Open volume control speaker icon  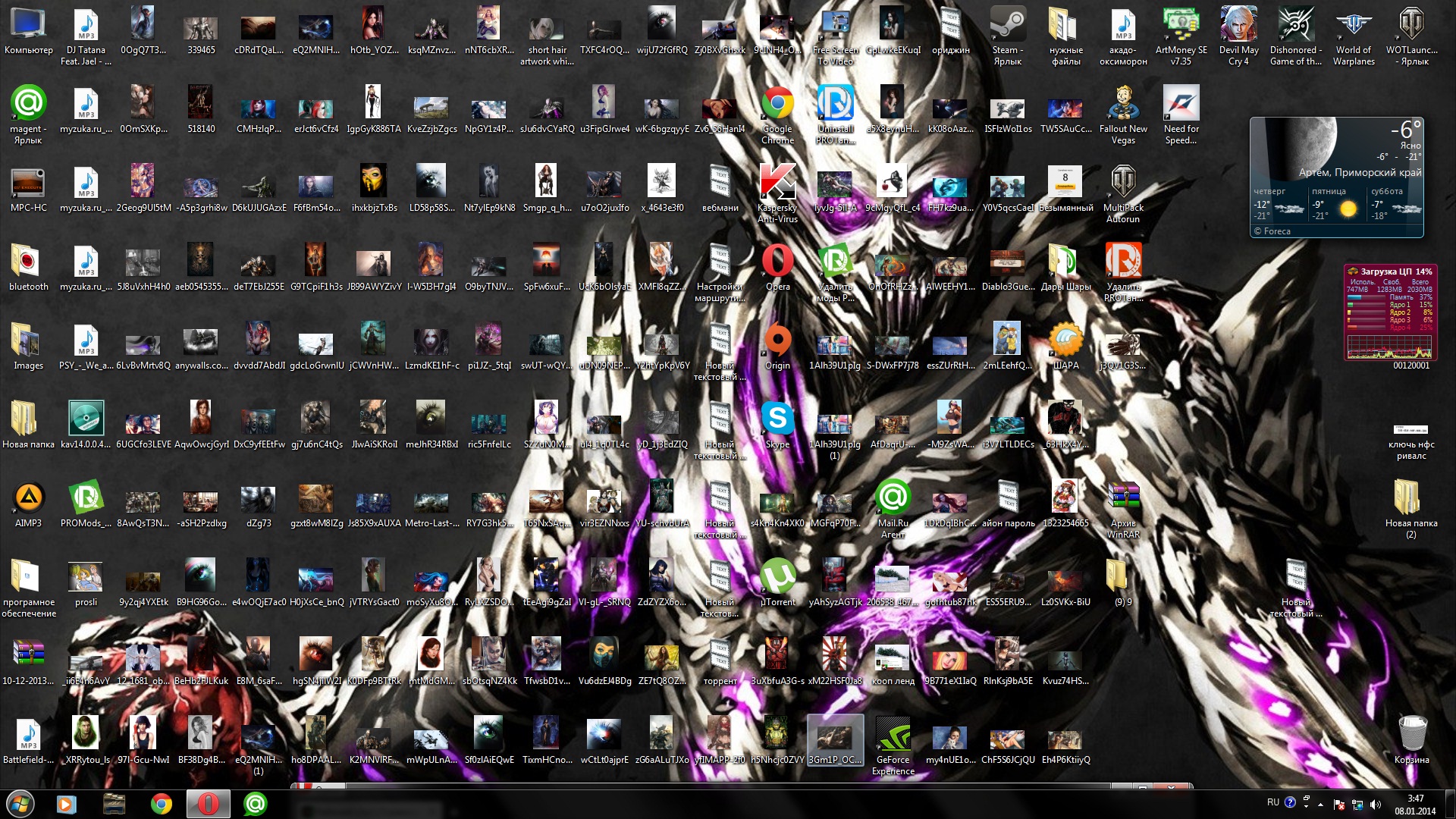coord(1376,804)
